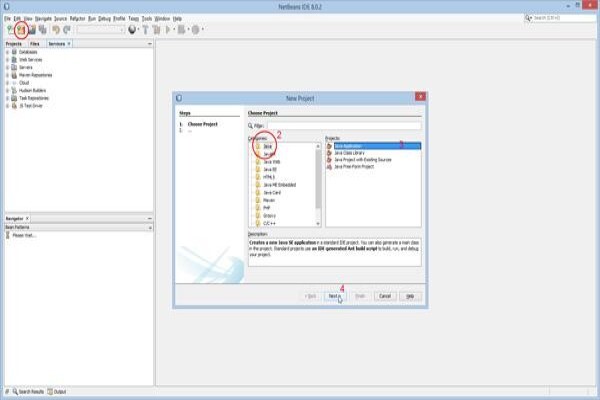600x400 pixels.
Task: Click the Back button in dialog
Action: 310,296
